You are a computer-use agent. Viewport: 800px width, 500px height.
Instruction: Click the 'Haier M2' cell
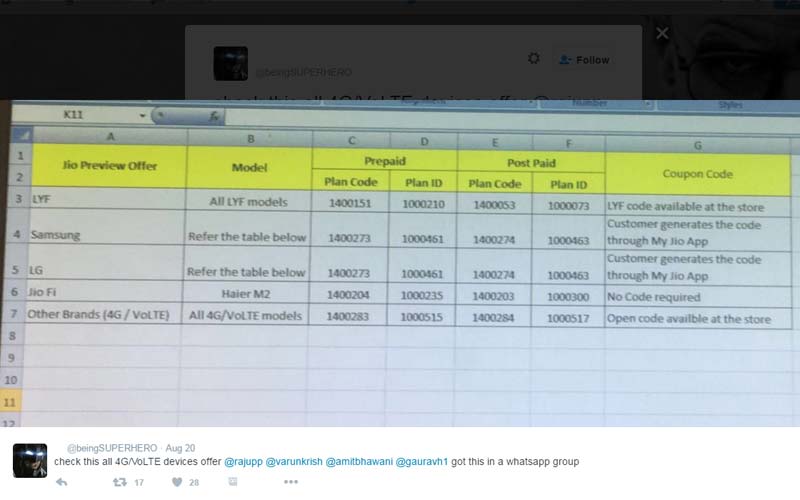[246, 294]
